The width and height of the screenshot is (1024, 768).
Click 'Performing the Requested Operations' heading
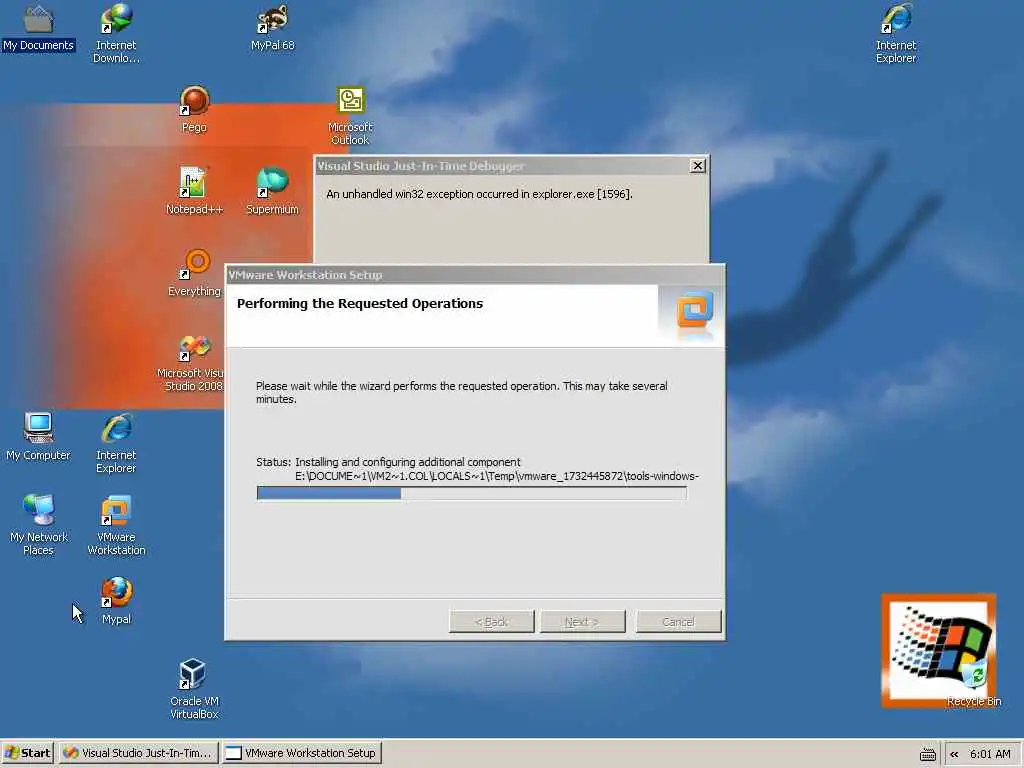(x=360, y=304)
